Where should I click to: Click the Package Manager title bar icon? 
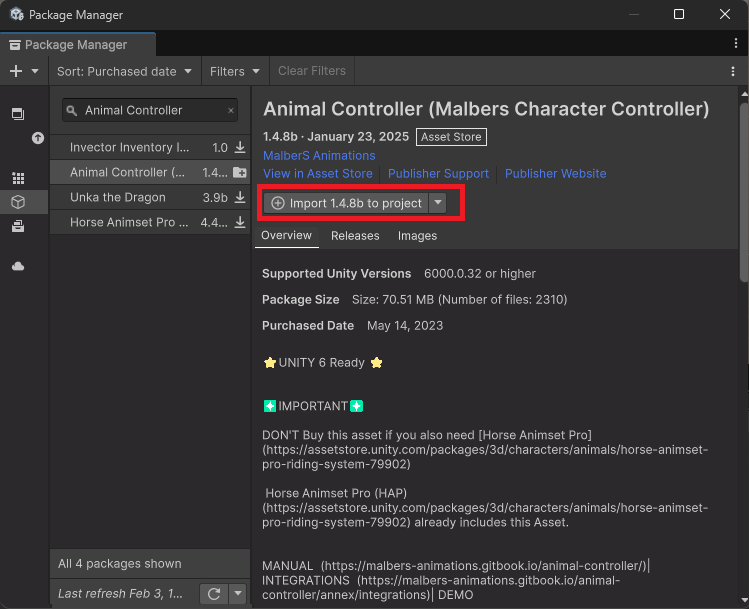[x=17, y=14]
